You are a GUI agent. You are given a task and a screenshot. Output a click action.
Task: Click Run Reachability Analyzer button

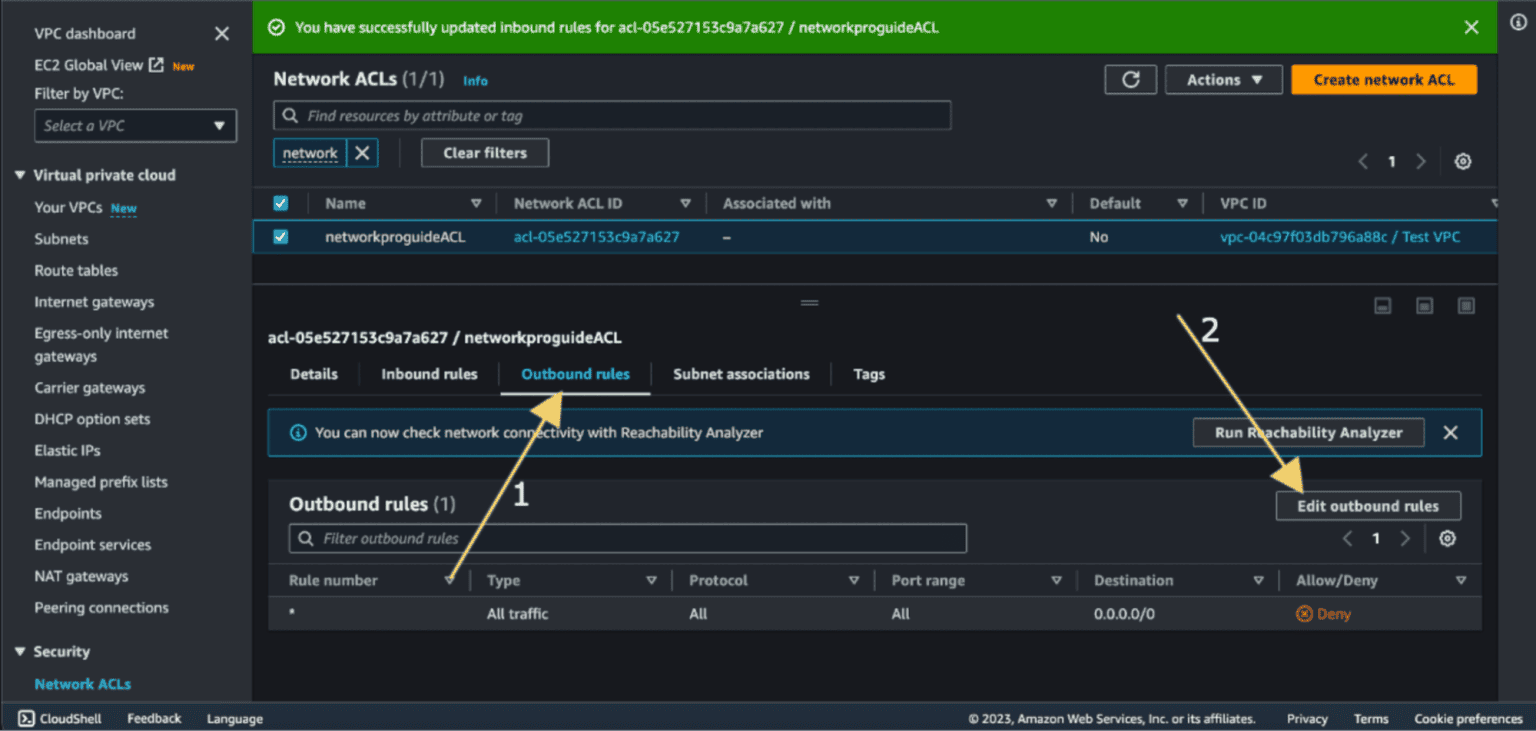click(1308, 433)
